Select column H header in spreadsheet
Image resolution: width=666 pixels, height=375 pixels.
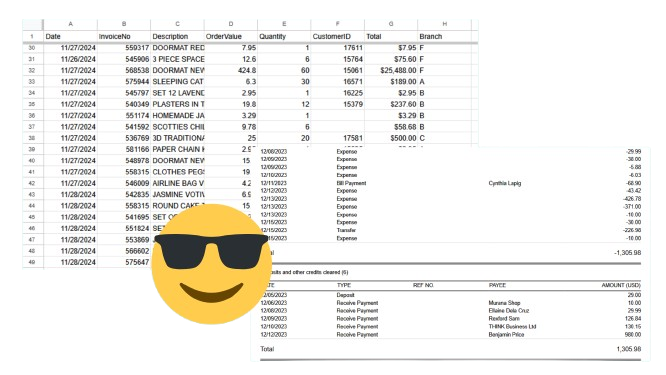tap(444, 24)
